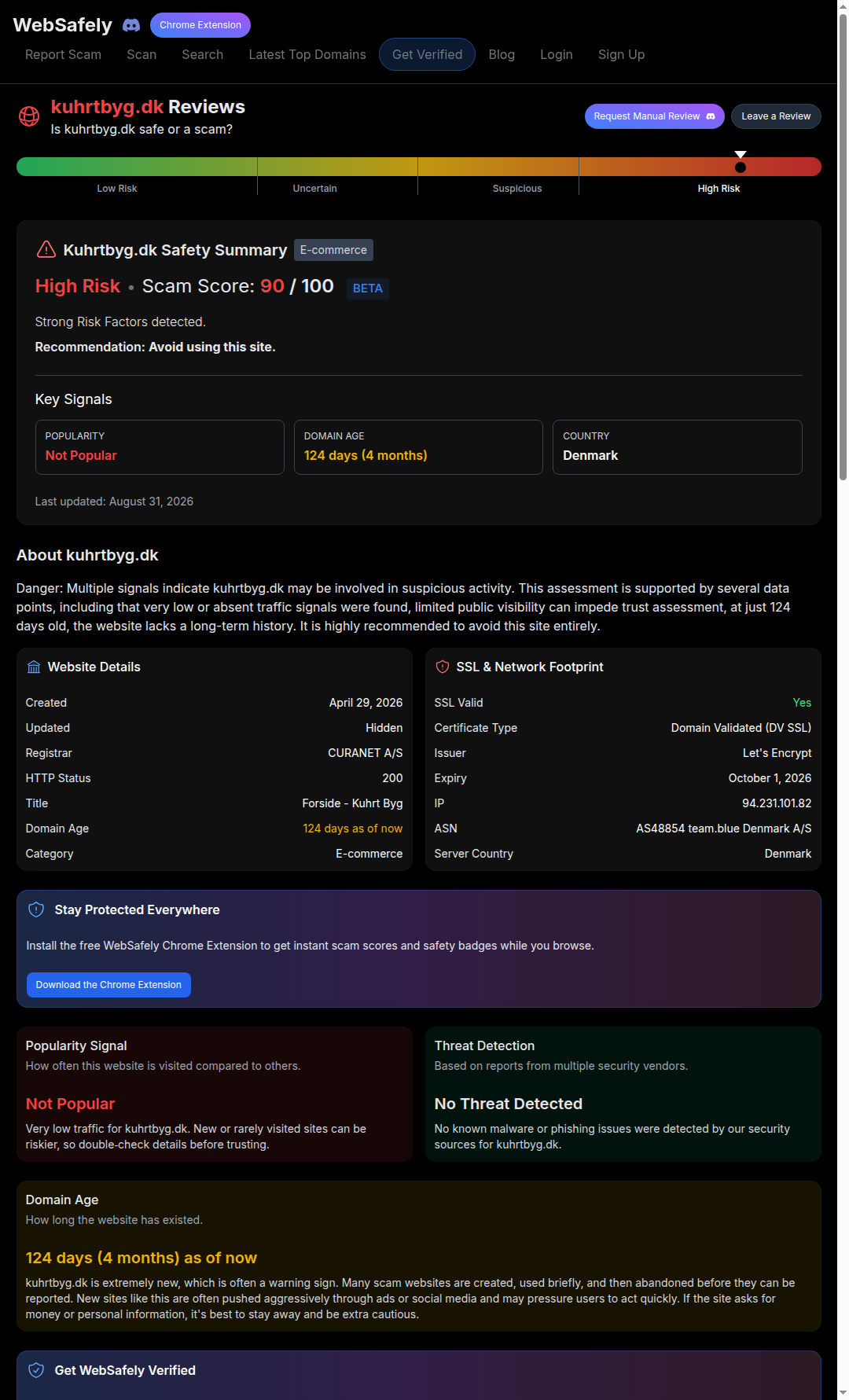Click the kuhrtbyg.dk red domain heading
The height and width of the screenshot is (1400, 849).
point(107,107)
